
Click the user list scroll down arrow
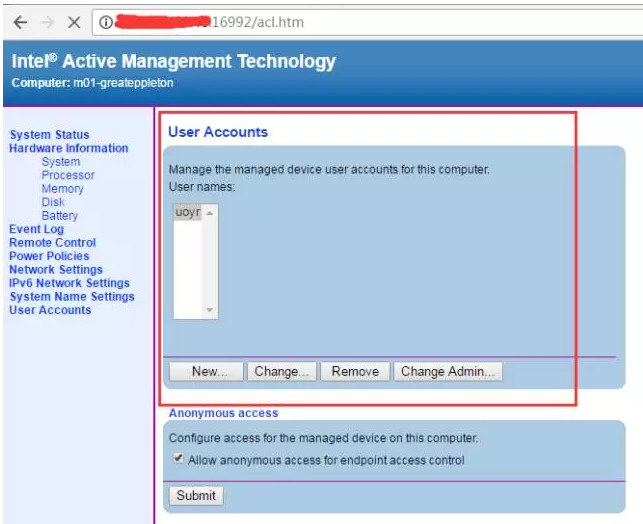(210, 310)
